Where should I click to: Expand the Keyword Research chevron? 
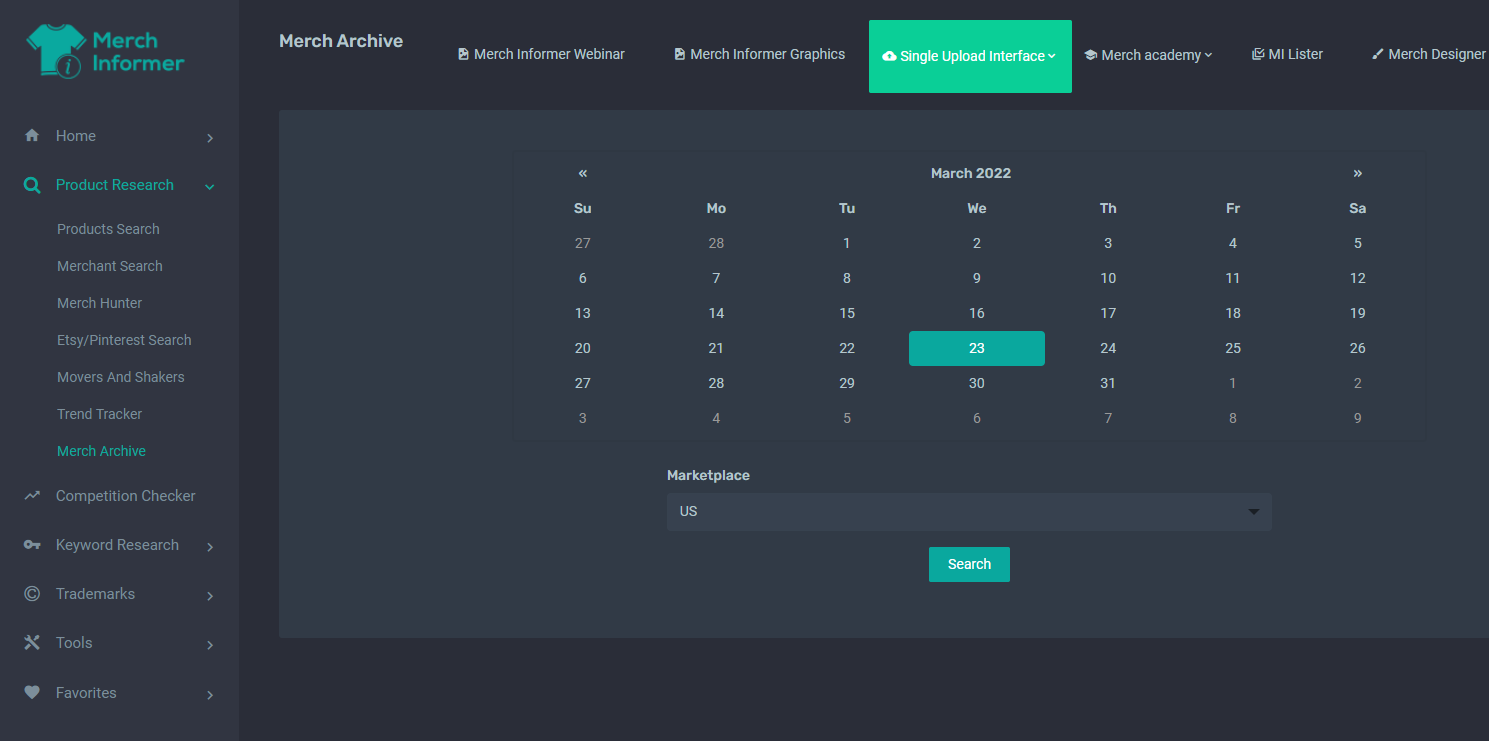click(210, 547)
